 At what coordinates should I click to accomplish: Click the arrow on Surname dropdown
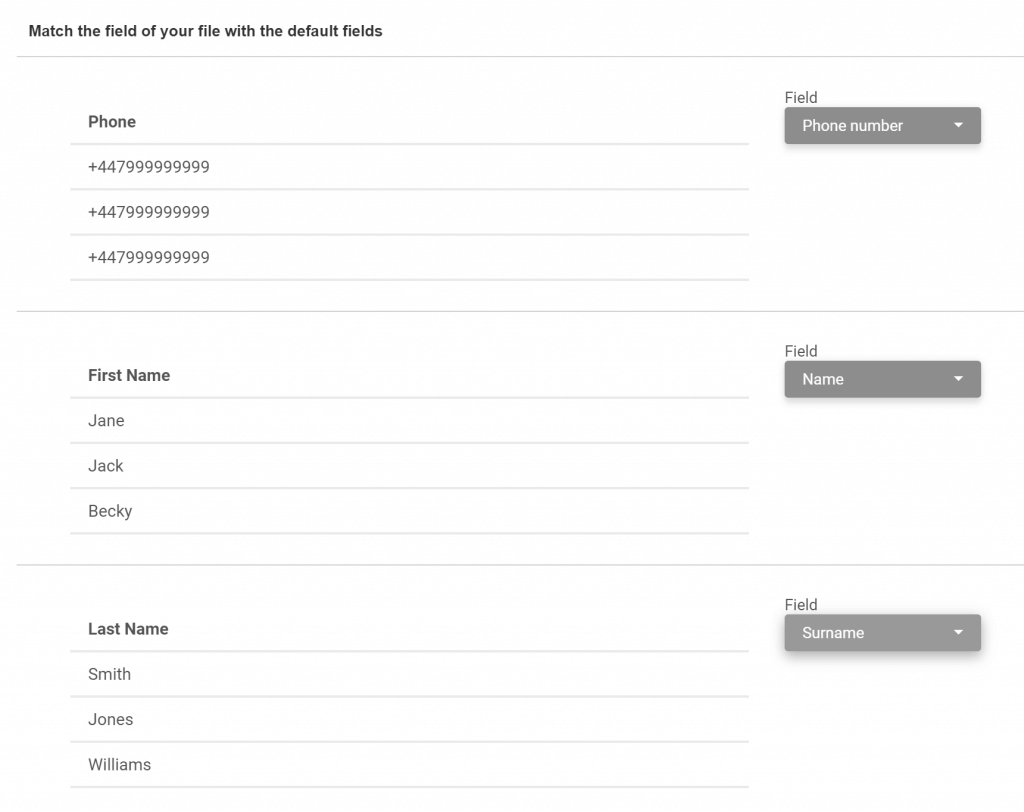tap(958, 632)
